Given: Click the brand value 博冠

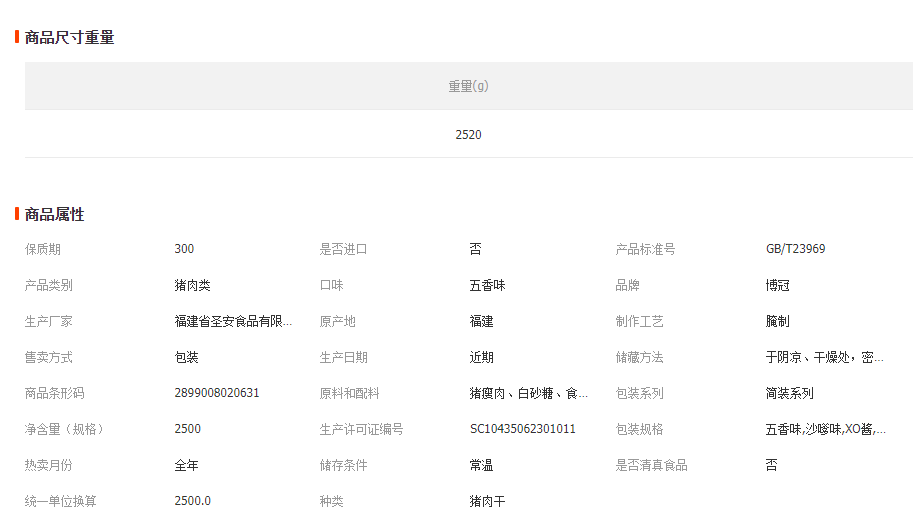Looking at the screenshot, I should coord(777,286).
